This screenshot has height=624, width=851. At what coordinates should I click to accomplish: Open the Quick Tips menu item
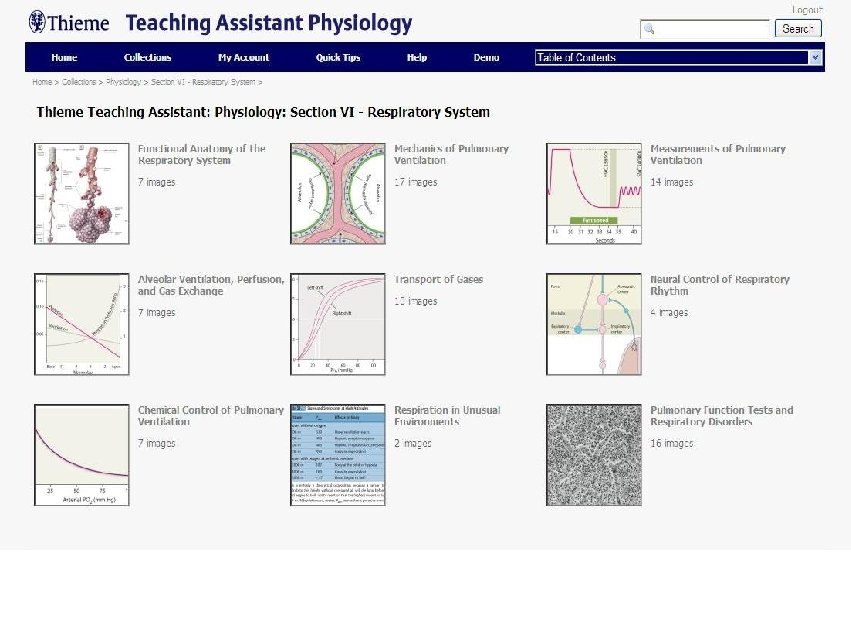pyautogui.click(x=338, y=58)
